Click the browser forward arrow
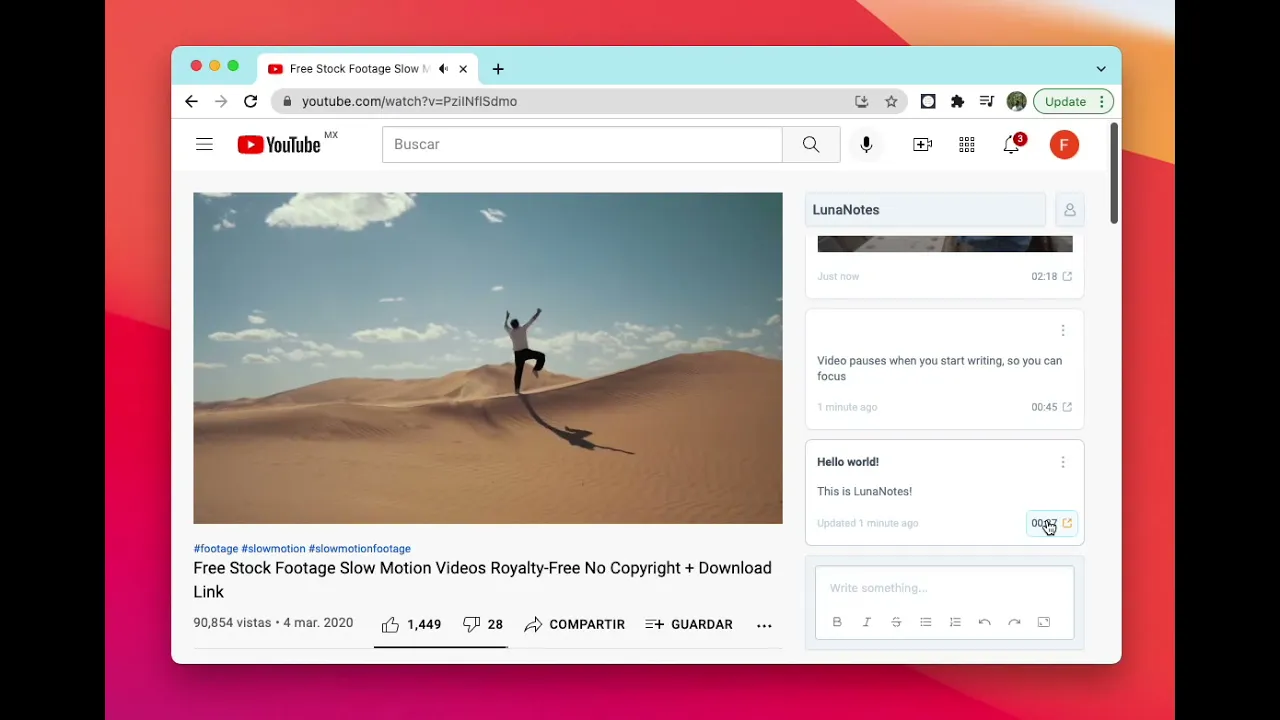This screenshot has width=1280, height=720. point(221,101)
